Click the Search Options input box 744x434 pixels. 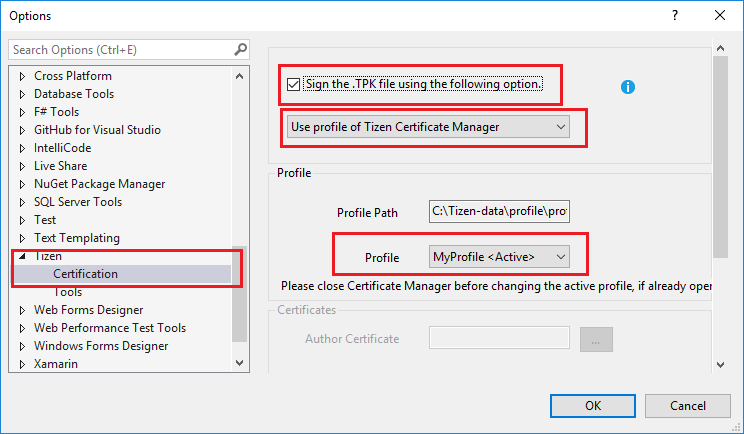[x=120, y=49]
